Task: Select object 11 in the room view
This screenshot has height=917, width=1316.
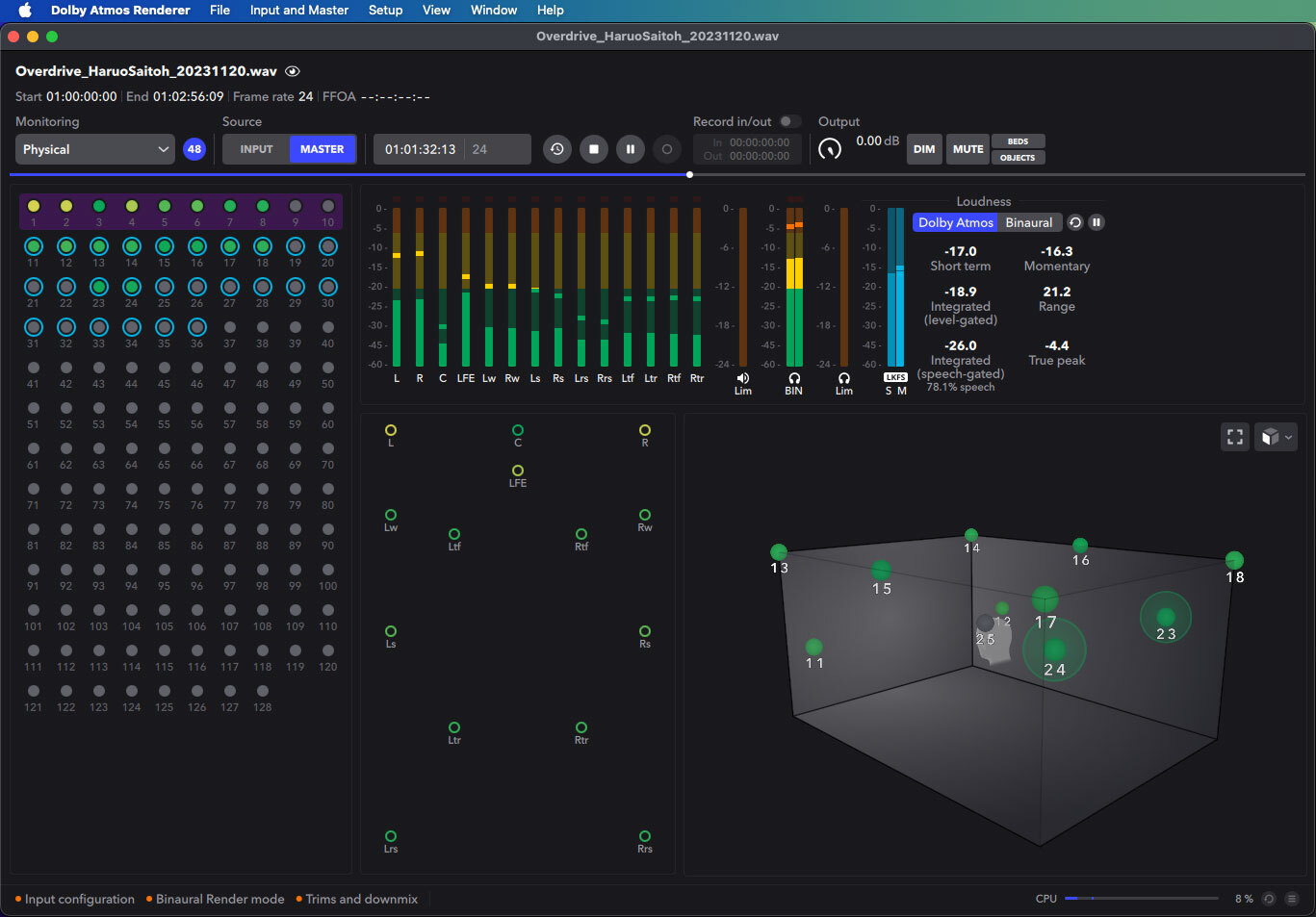Action: [x=814, y=647]
